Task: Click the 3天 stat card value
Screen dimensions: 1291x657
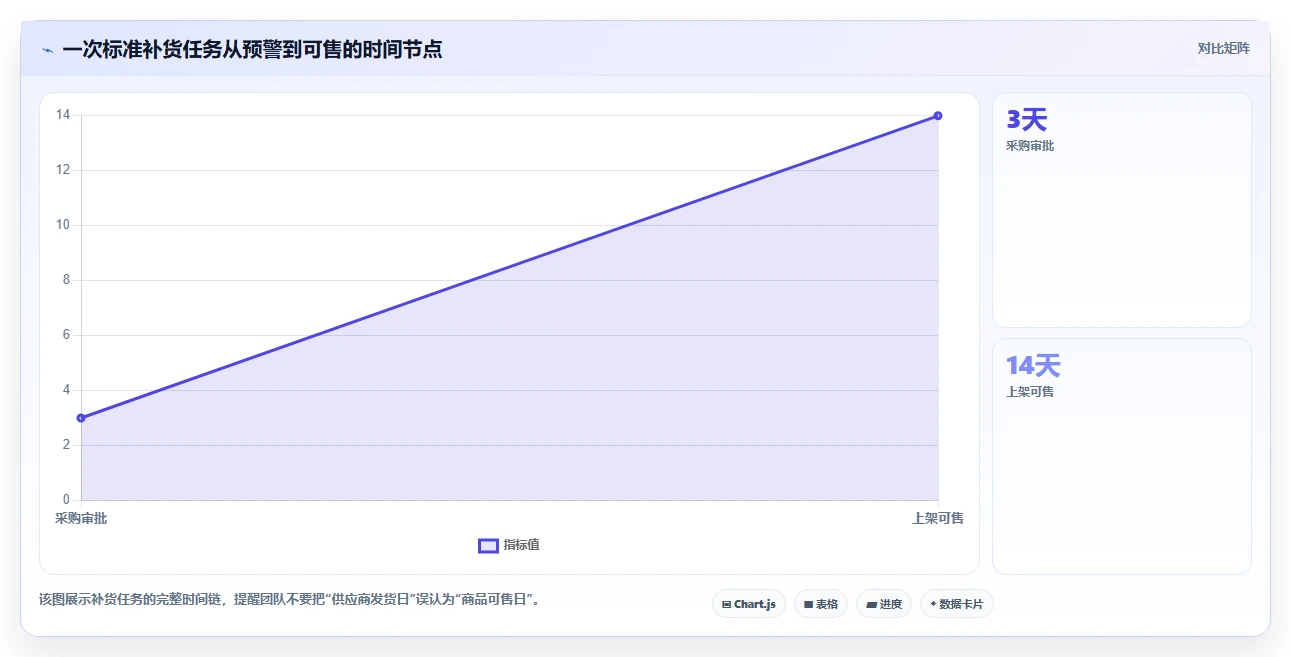Action: [x=1026, y=120]
